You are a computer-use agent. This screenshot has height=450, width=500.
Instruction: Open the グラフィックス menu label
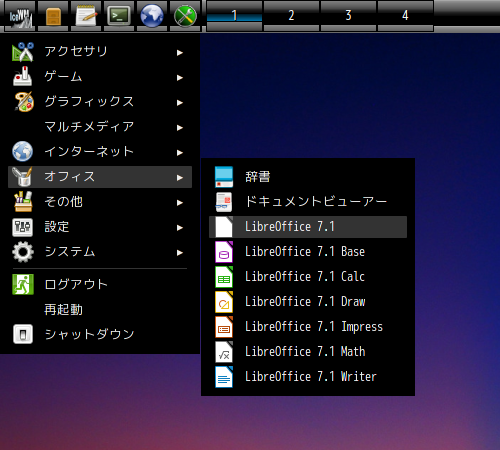89,101
